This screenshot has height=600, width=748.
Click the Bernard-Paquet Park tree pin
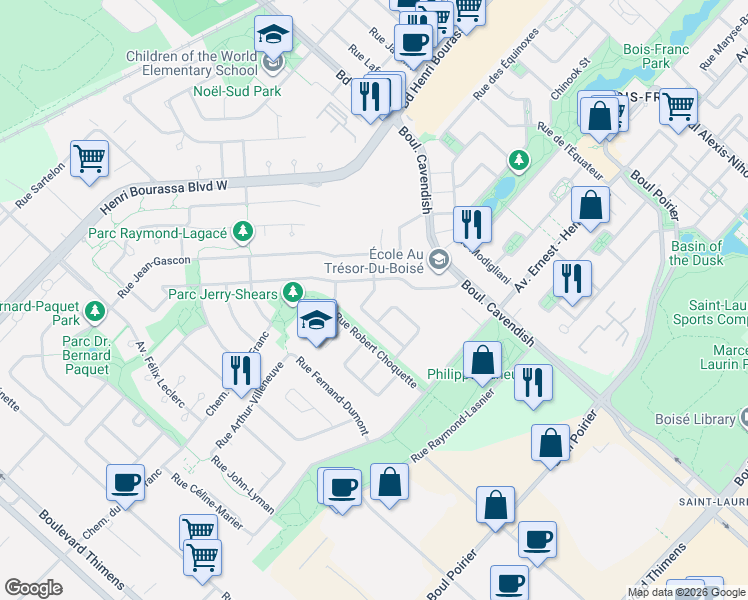tap(95, 312)
